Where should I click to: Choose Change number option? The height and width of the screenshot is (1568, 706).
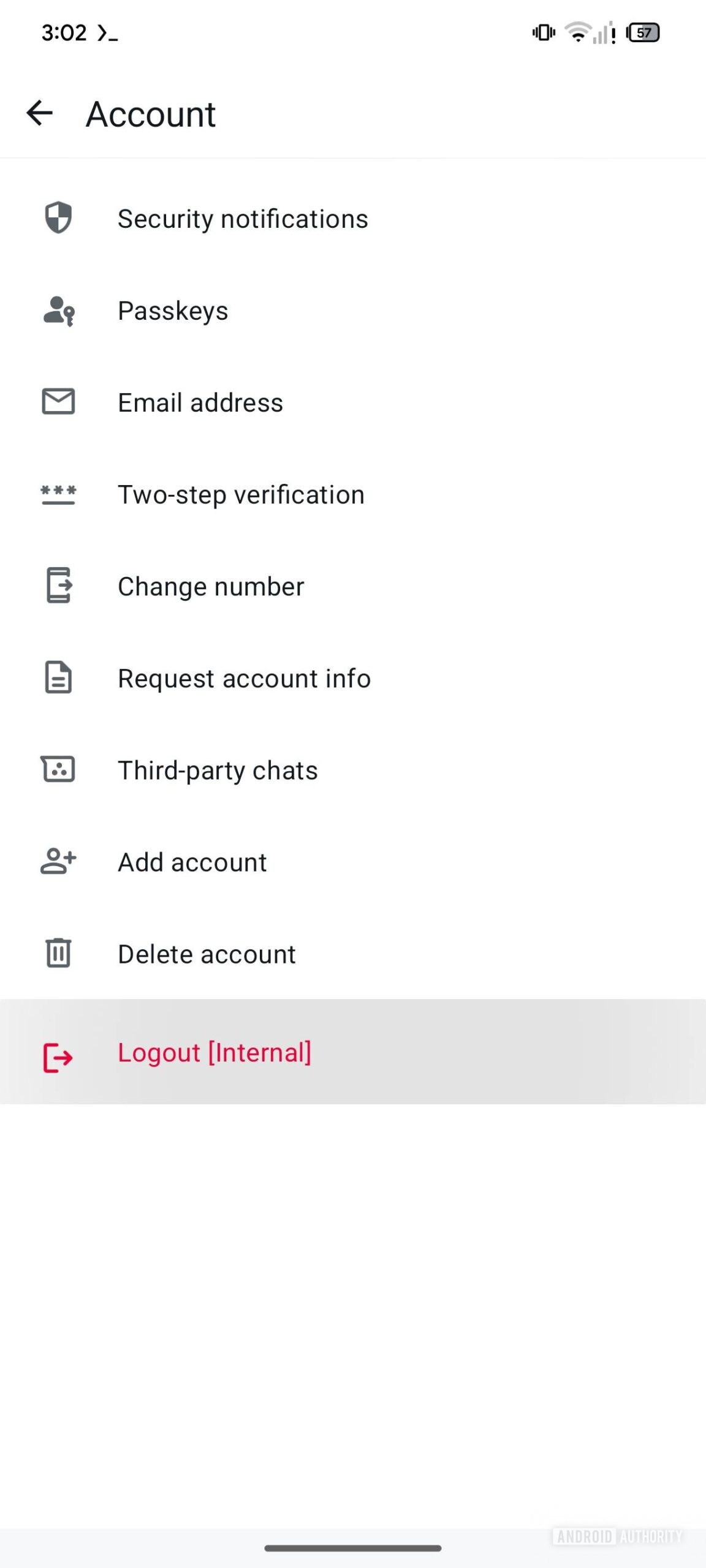(x=211, y=586)
